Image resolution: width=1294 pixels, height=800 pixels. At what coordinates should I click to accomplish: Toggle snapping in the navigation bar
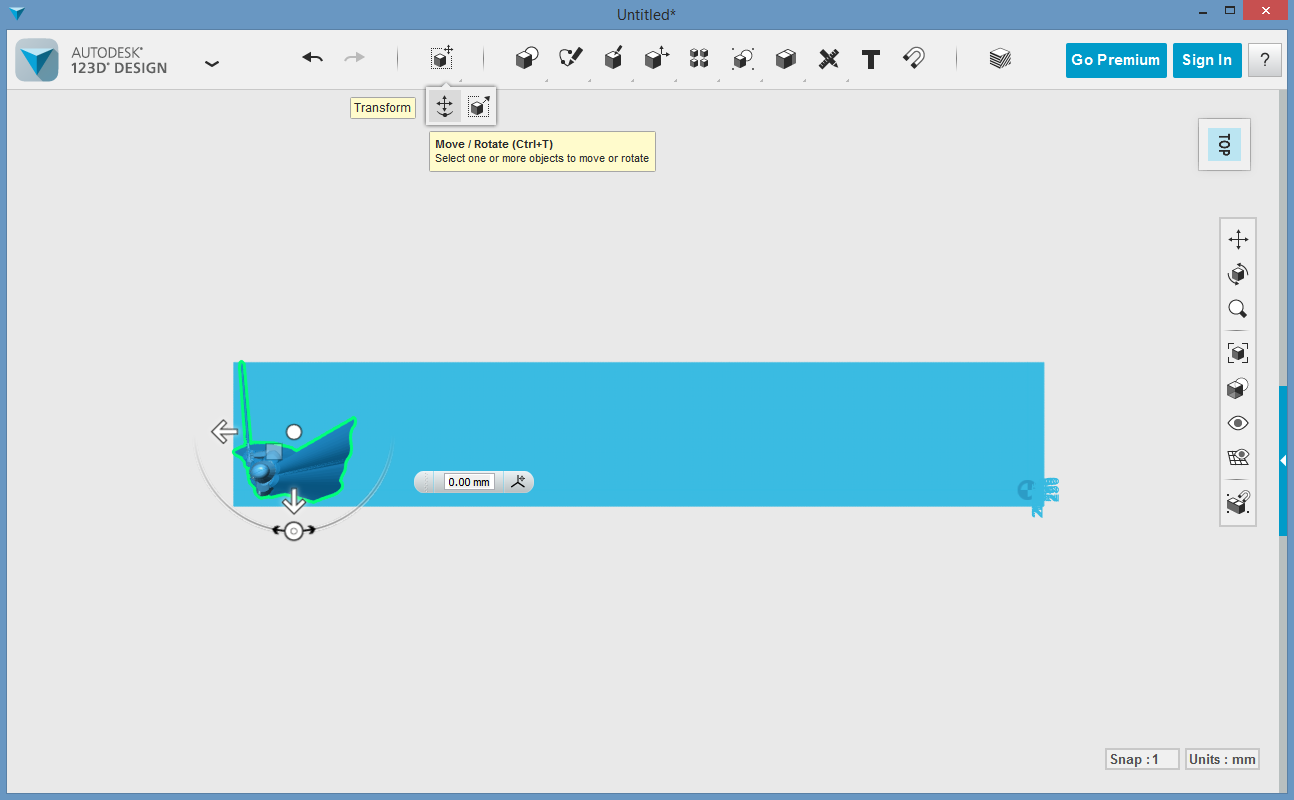(x=1238, y=503)
